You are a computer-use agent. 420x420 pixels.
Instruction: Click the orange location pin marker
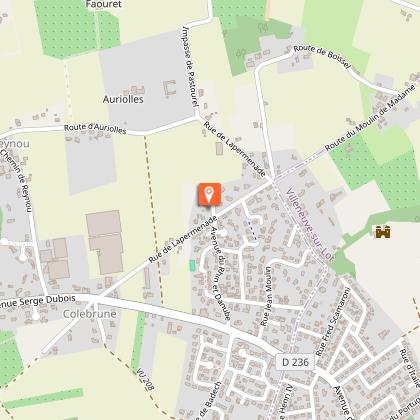(209, 195)
